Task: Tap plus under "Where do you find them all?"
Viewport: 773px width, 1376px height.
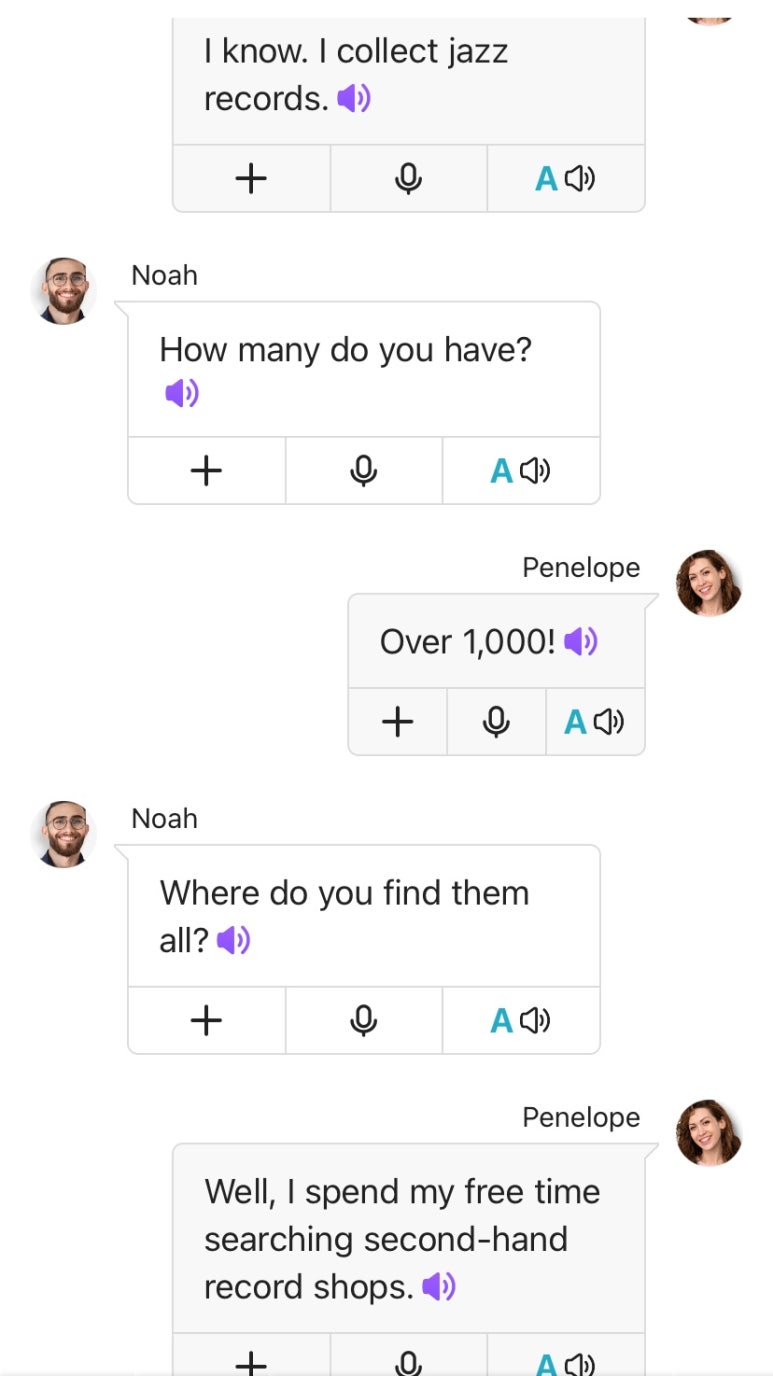Action: coord(206,1020)
